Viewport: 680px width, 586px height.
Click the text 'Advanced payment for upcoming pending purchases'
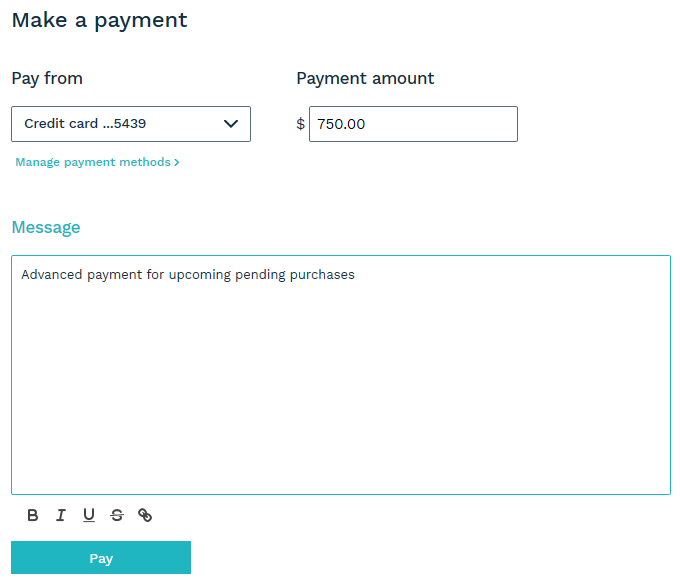click(188, 274)
